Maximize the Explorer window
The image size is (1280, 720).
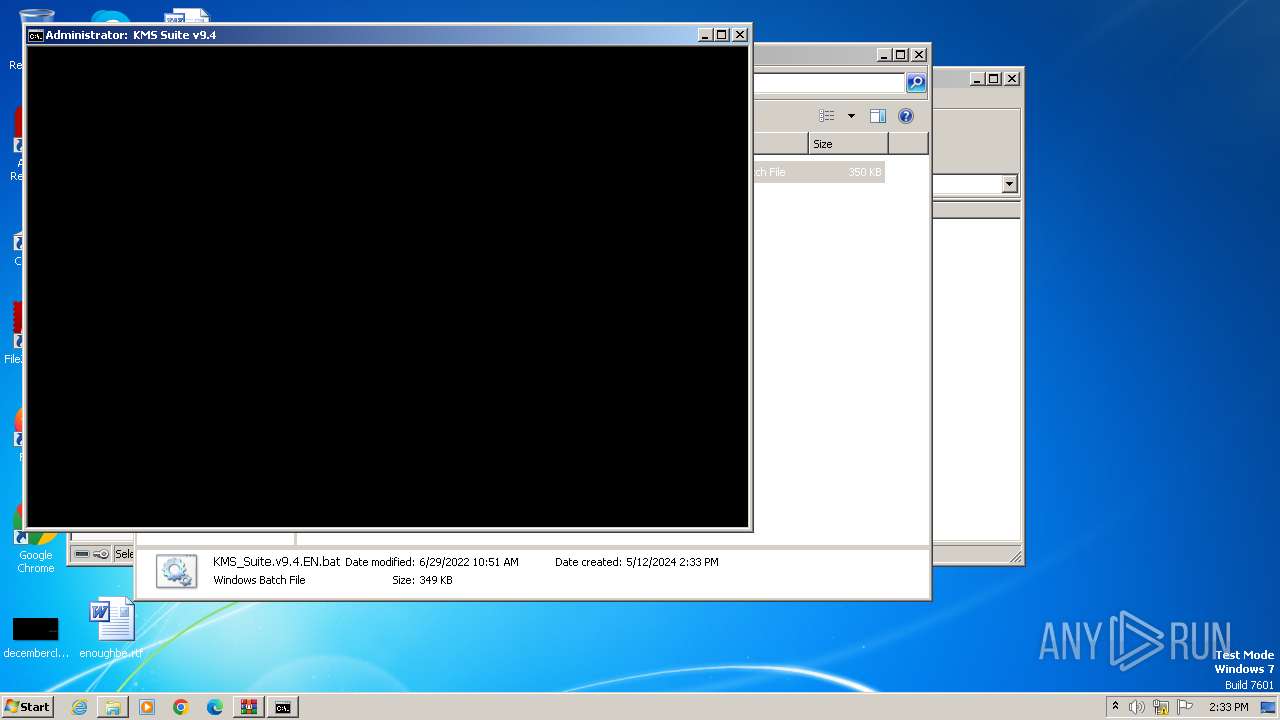point(901,55)
